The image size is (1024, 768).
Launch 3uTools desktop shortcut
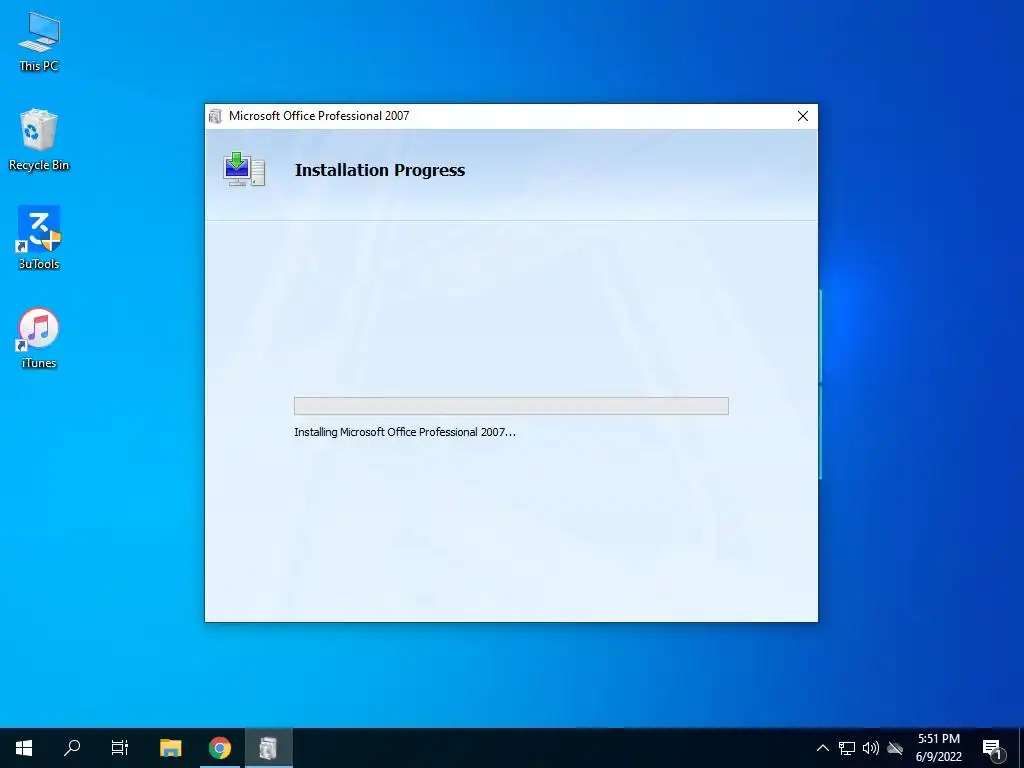pos(39,238)
